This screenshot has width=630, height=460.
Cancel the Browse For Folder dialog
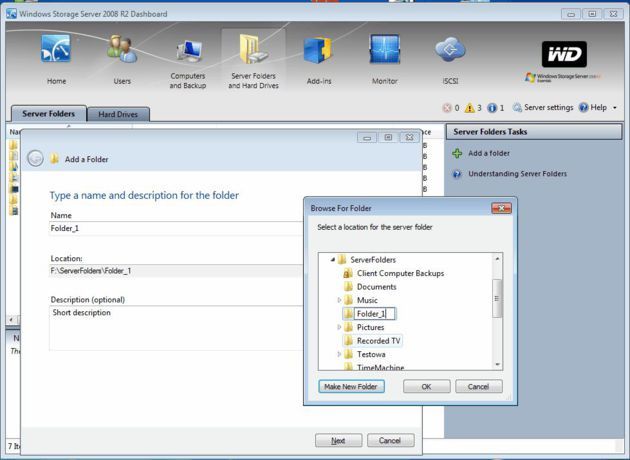point(479,386)
